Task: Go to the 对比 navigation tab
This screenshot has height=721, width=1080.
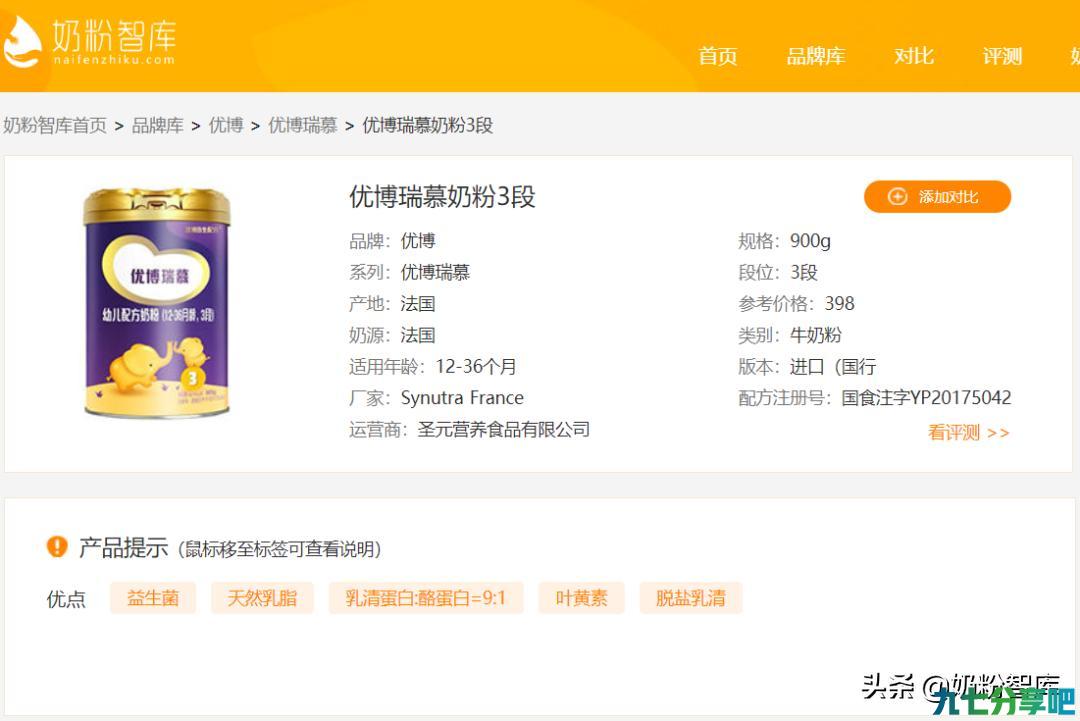Action: click(x=914, y=56)
